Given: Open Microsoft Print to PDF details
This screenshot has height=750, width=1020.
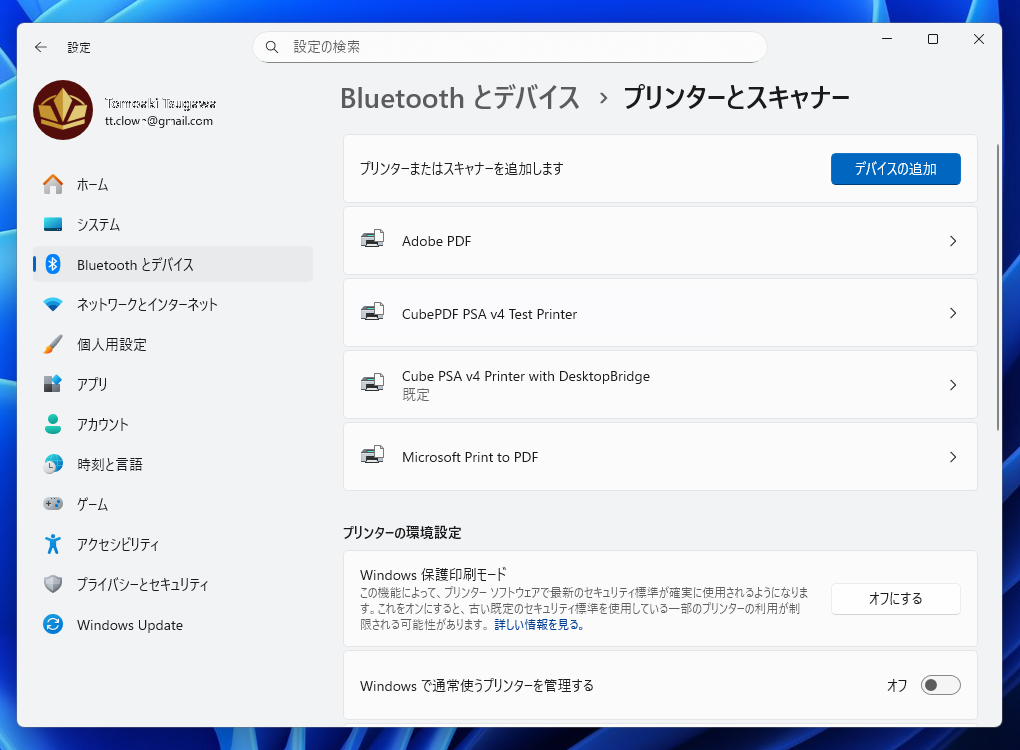Looking at the screenshot, I should click(660, 456).
